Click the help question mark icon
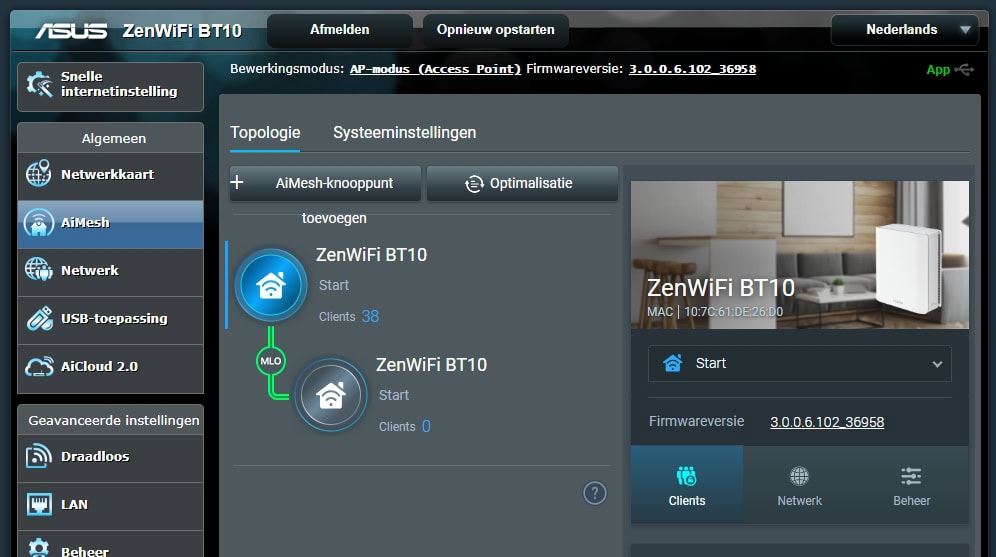The image size is (996, 557). (595, 493)
